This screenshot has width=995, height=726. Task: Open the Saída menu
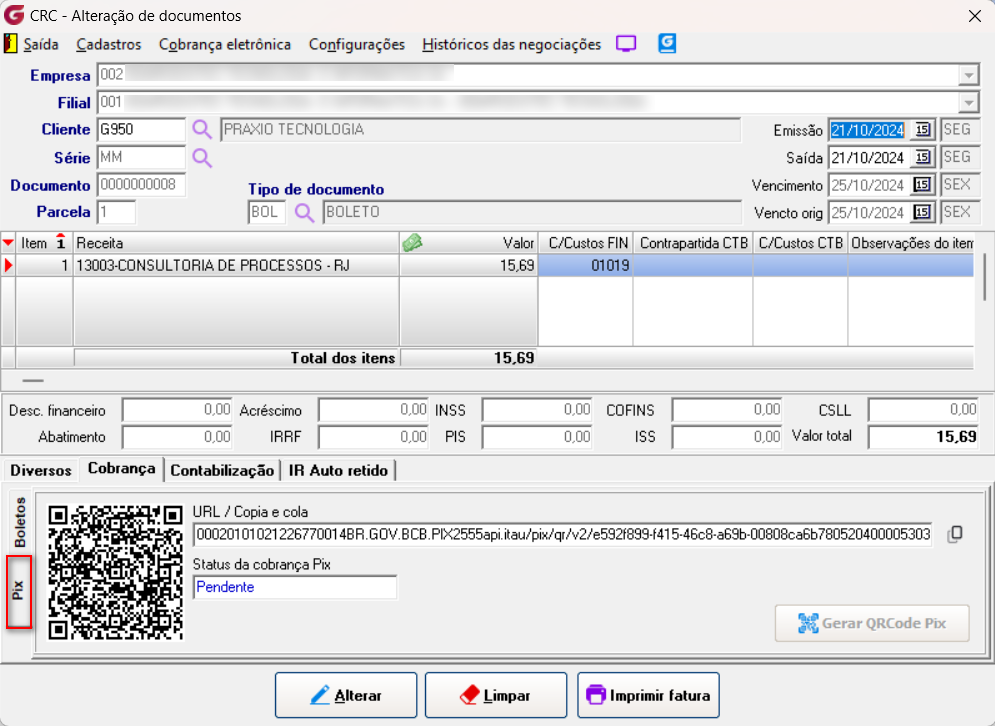41,44
